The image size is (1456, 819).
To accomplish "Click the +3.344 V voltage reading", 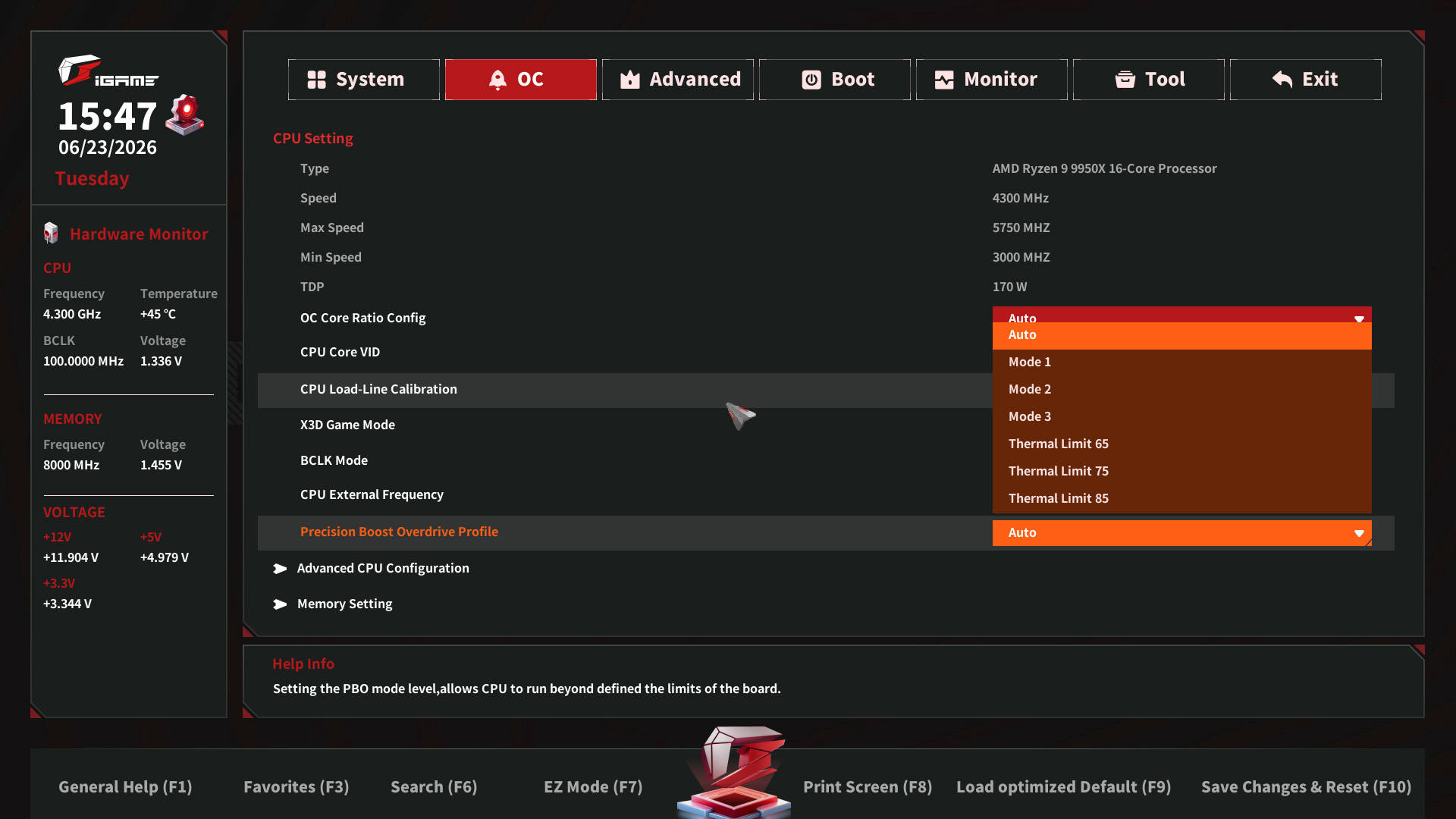I will tap(67, 604).
